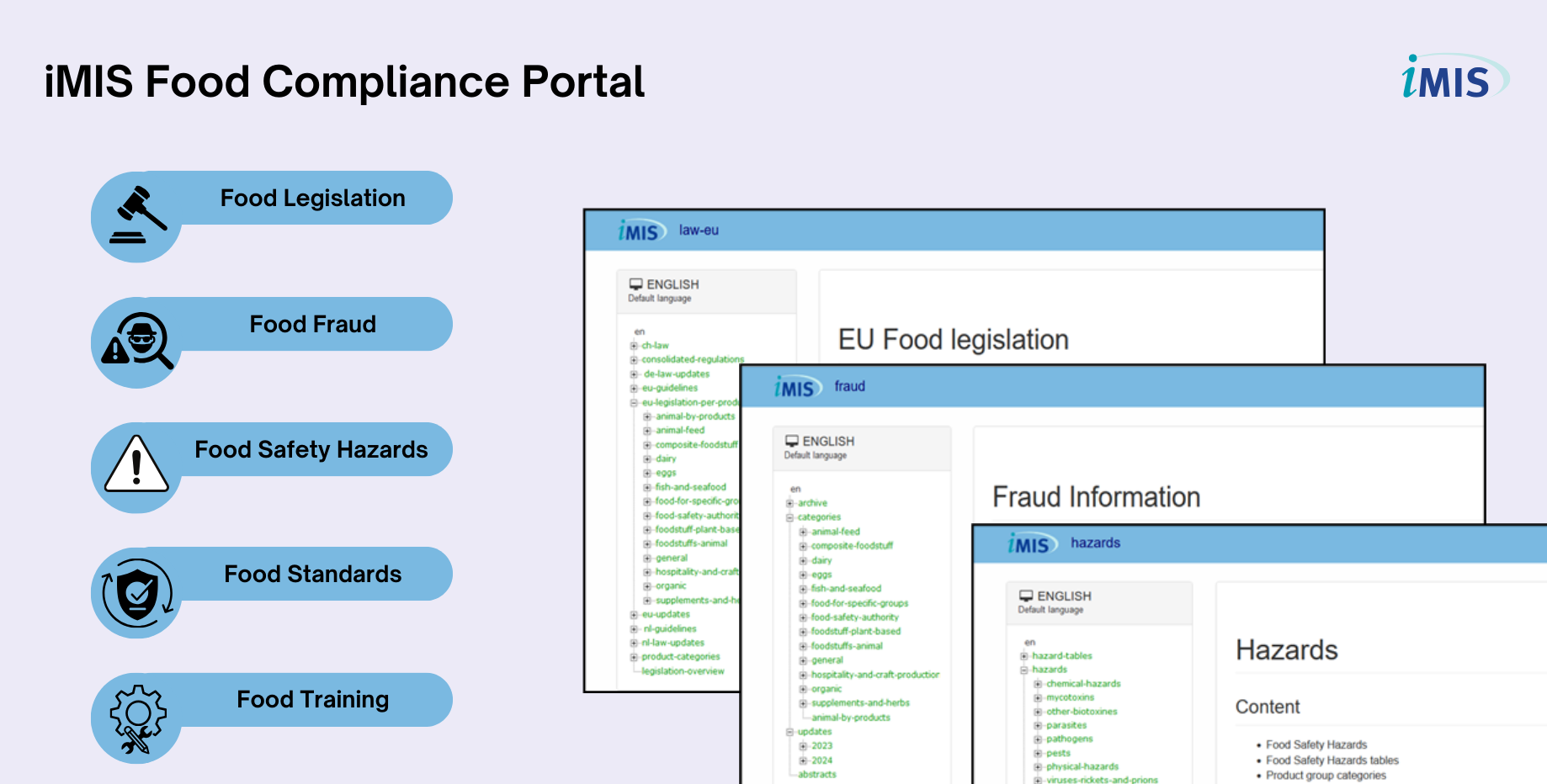Open organic in law-eu tree
This screenshot has height=784, width=1547.
(x=671, y=585)
